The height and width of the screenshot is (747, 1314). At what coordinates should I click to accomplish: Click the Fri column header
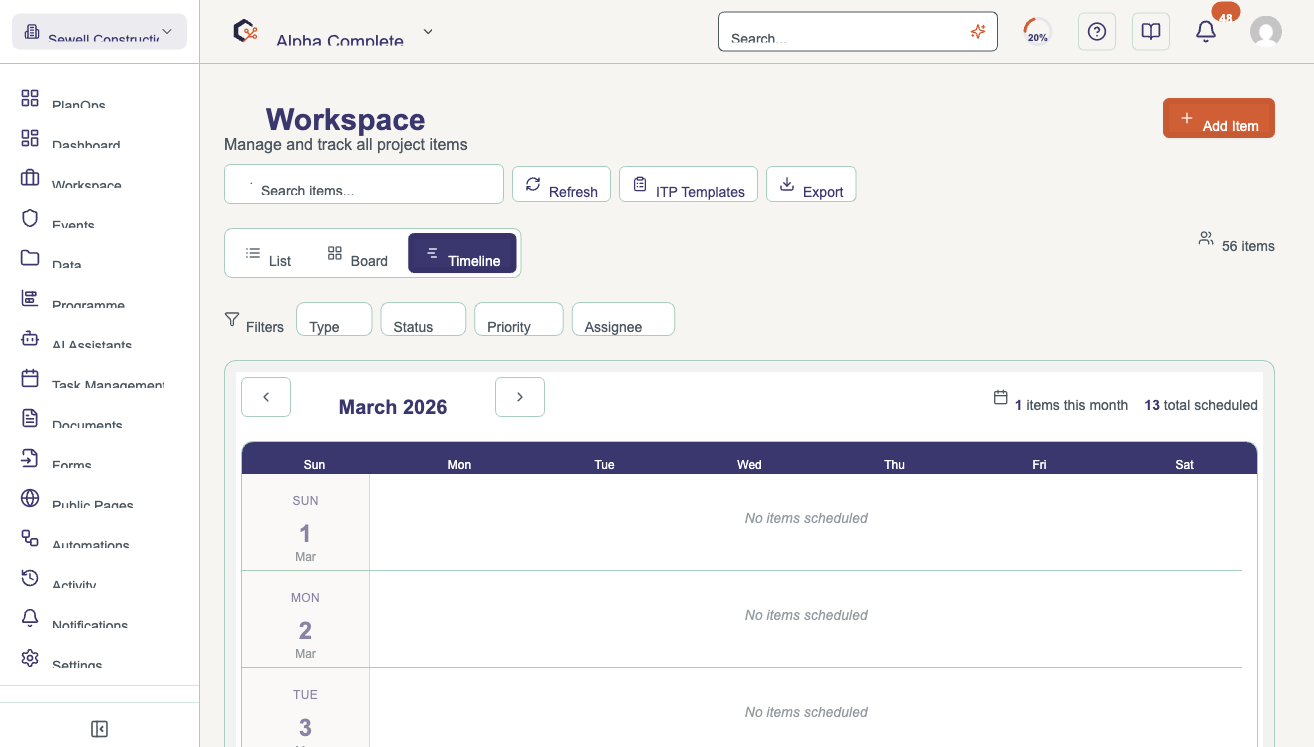1039,464
